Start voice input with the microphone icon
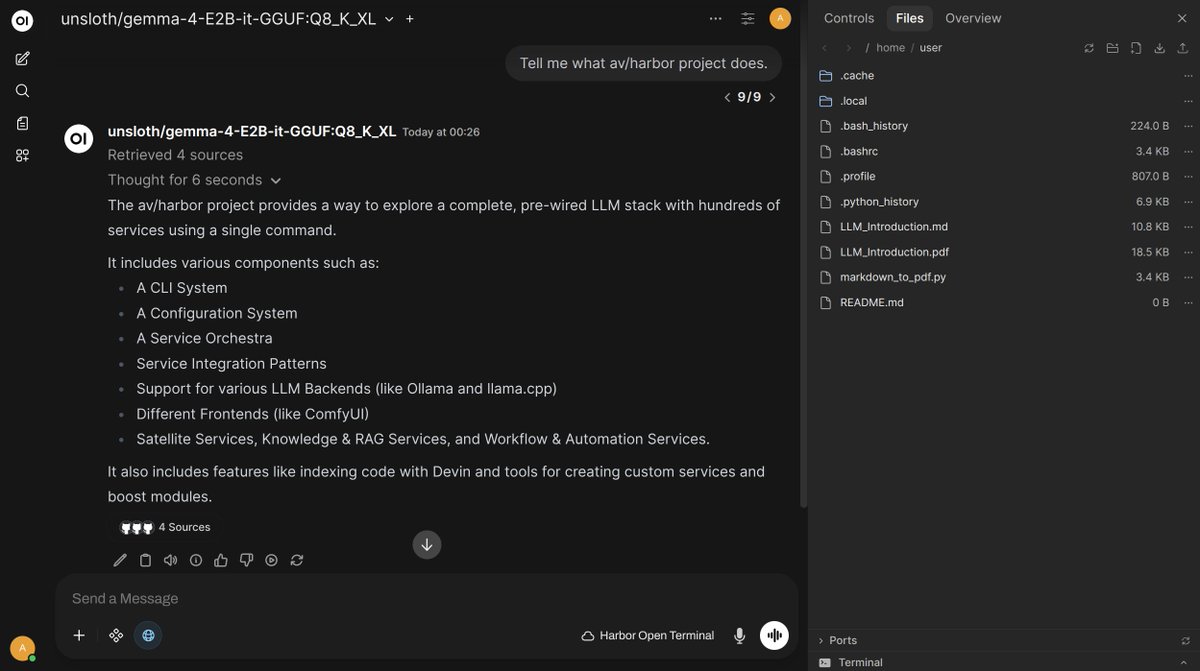The image size is (1200, 671). (x=739, y=635)
